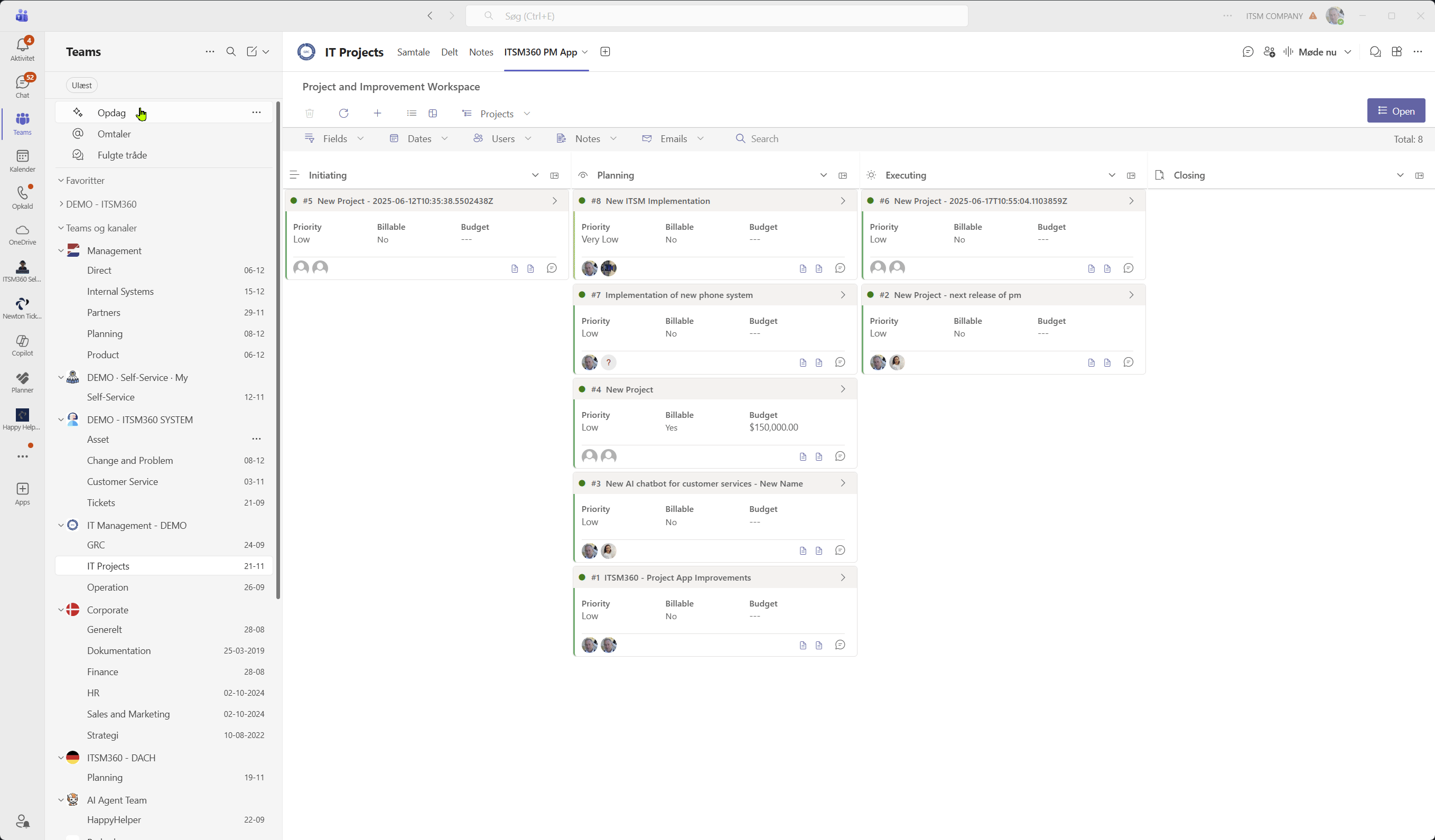Toggle the Ulæst filter pill
Image resolution: width=1435 pixels, height=840 pixels.
coord(81,86)
